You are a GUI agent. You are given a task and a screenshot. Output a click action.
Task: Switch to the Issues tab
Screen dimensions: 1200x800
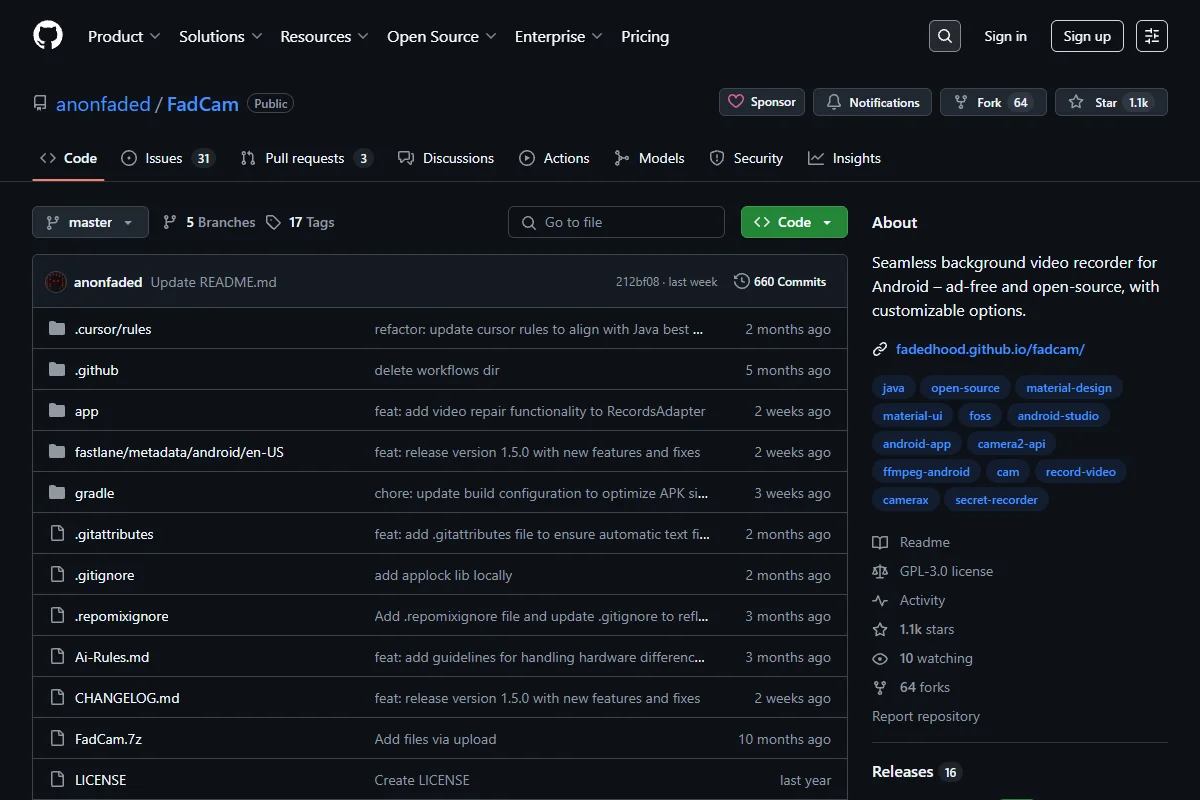tap(168, 158)
